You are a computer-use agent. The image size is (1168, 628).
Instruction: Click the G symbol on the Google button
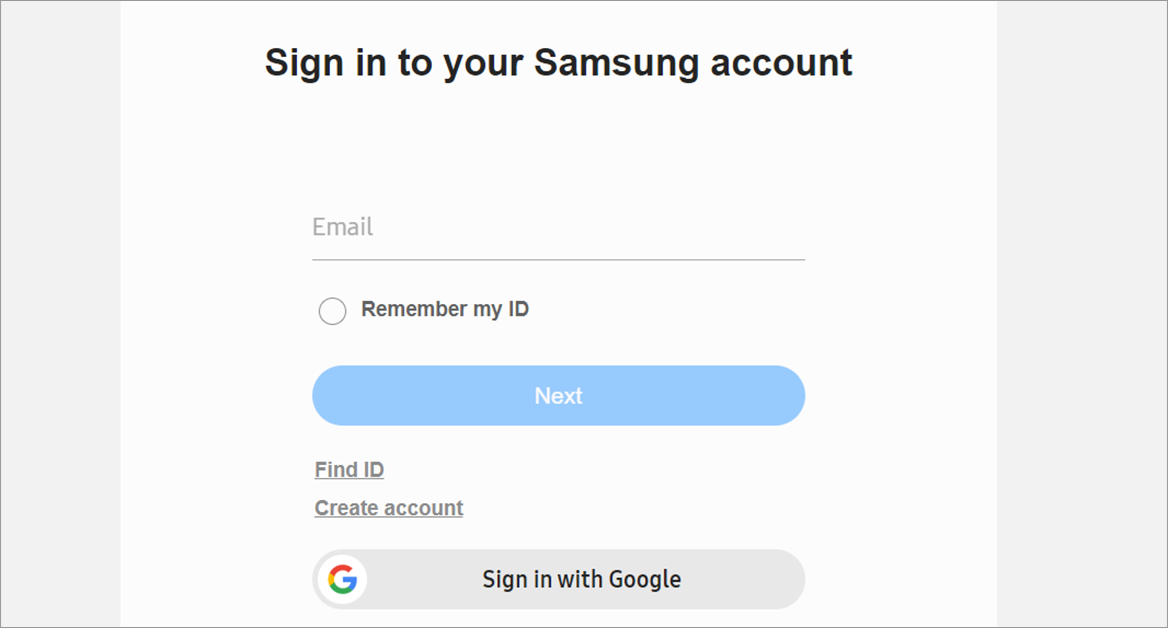[x=342, y=579]
